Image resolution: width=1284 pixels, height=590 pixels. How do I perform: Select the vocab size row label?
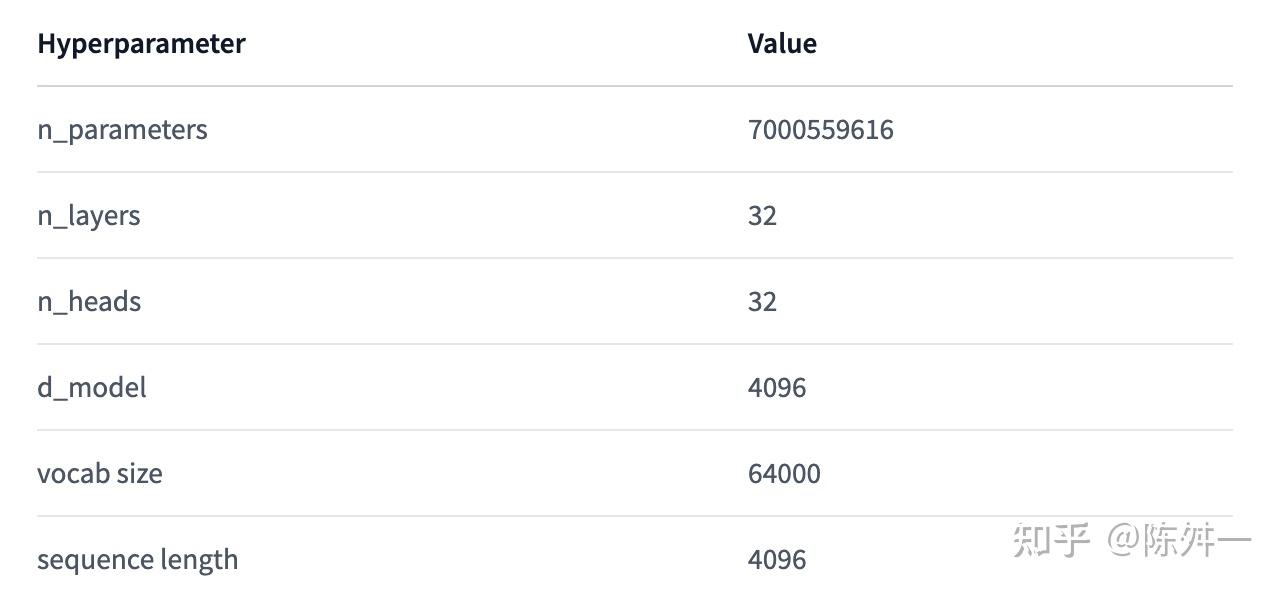(x=99, y=474)
